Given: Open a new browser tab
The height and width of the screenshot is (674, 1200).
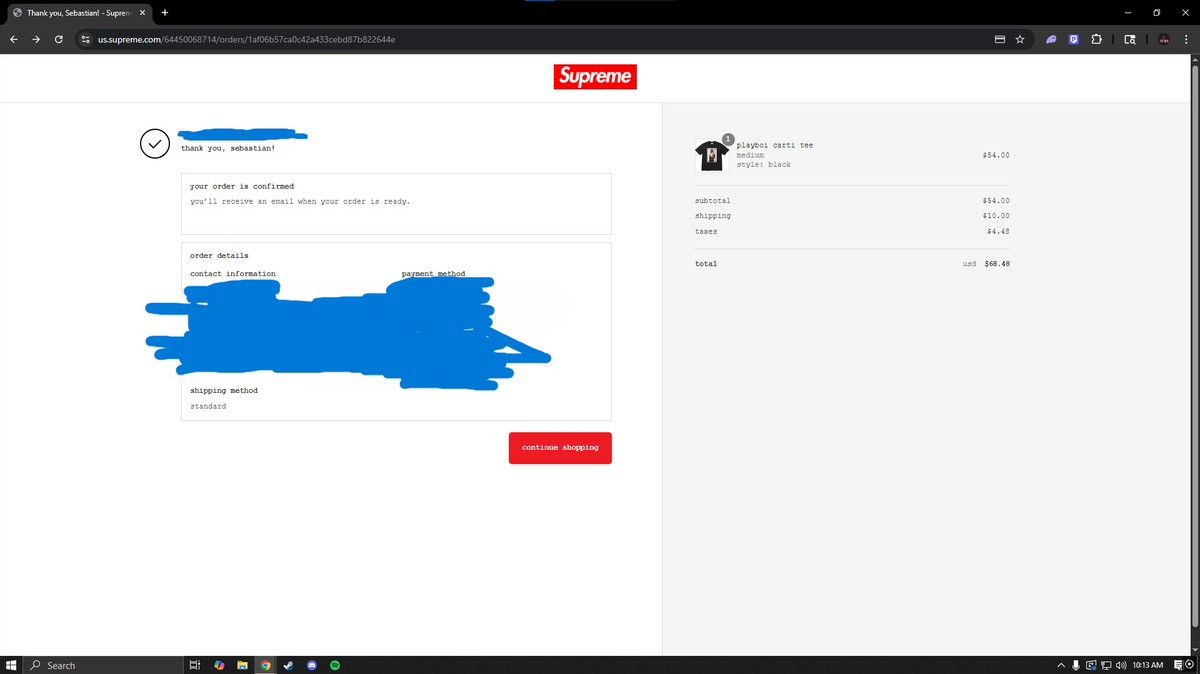Looking at the screenshot, I should 165,12.
